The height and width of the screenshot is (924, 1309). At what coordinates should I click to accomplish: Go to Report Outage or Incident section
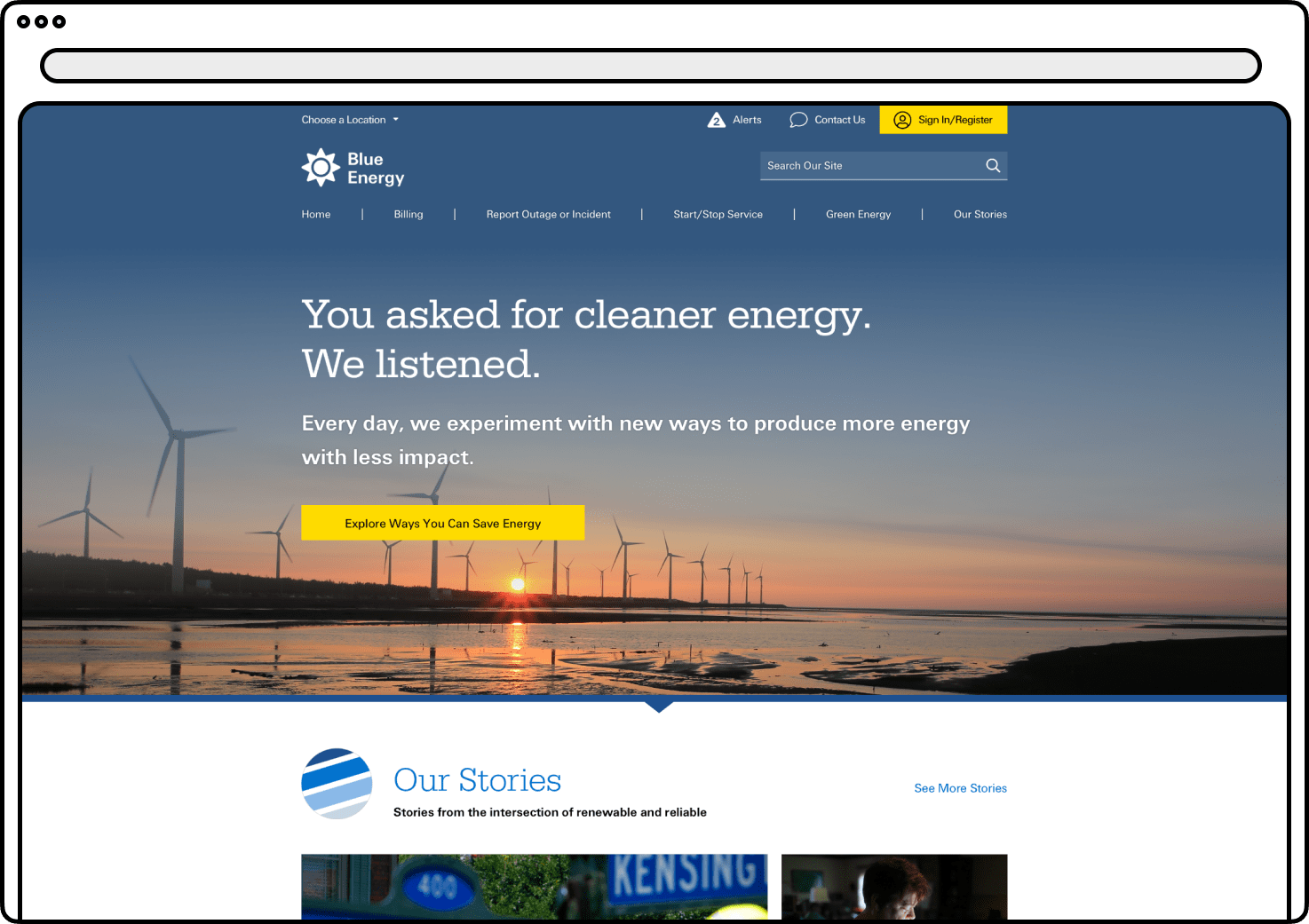(548, 214)
